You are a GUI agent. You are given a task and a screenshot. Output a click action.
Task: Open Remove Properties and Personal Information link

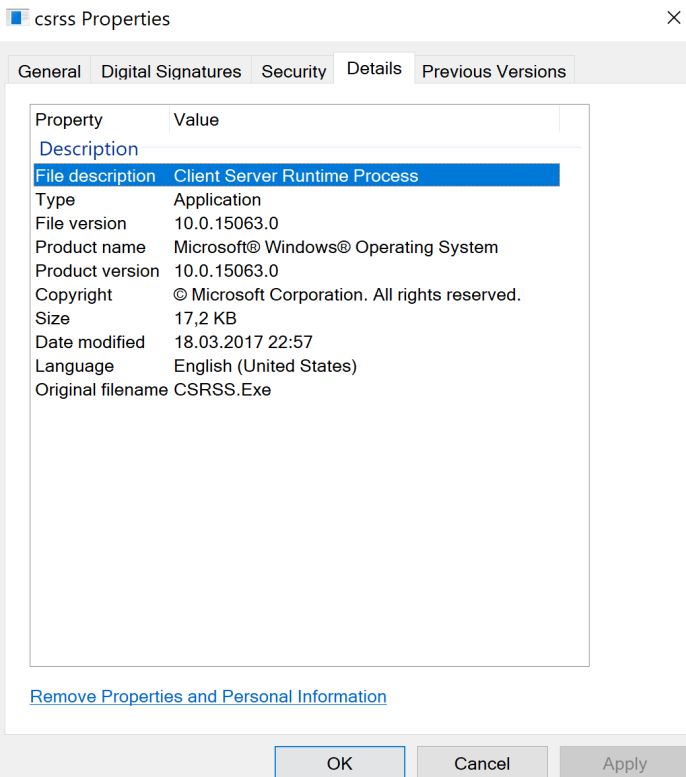pos(208,697)
